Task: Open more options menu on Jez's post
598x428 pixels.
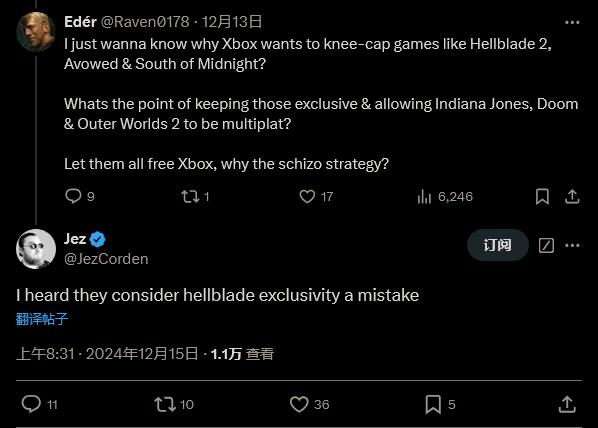Action: 572,245
